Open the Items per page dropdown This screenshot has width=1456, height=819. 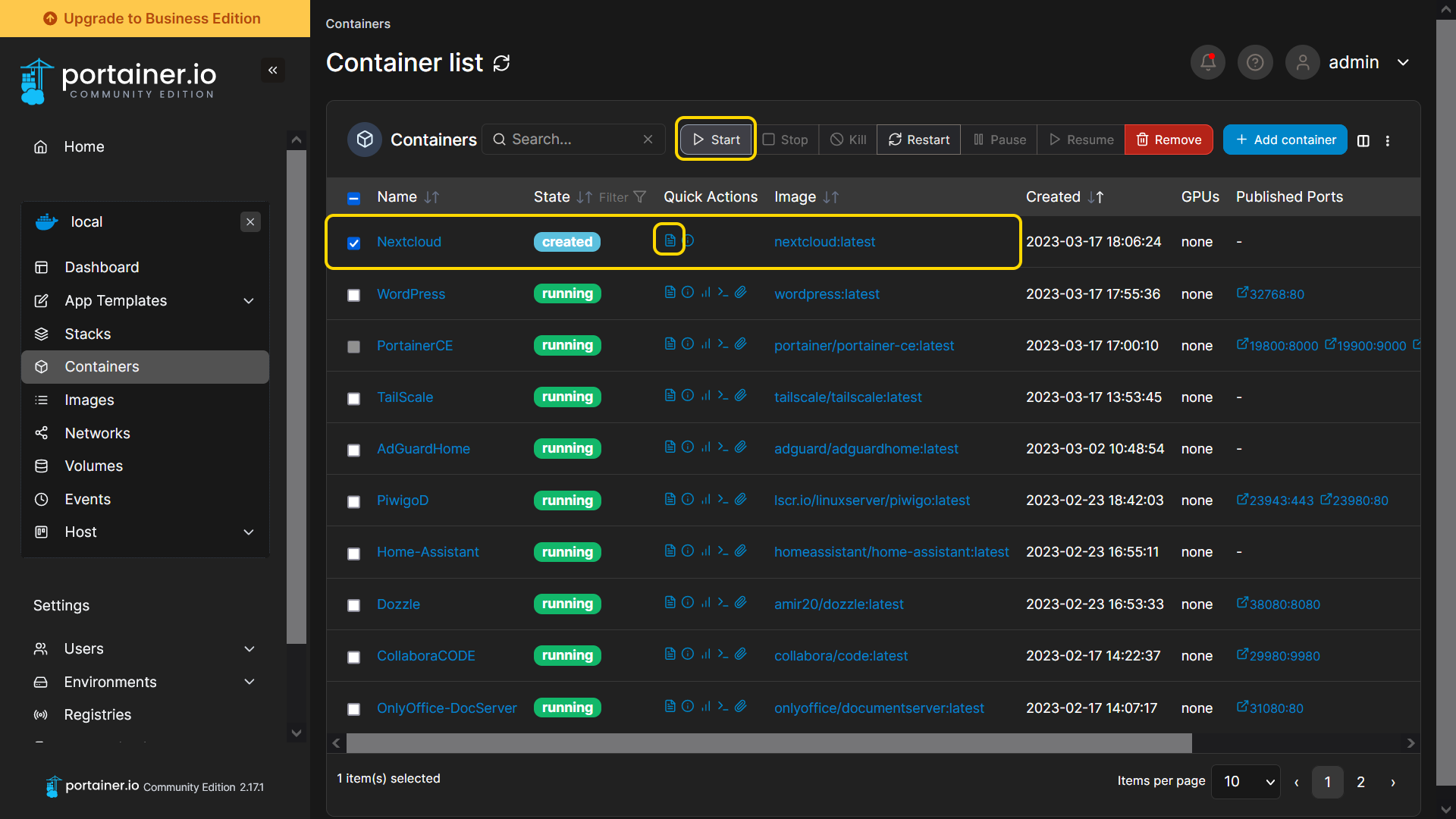point(1246,782)
